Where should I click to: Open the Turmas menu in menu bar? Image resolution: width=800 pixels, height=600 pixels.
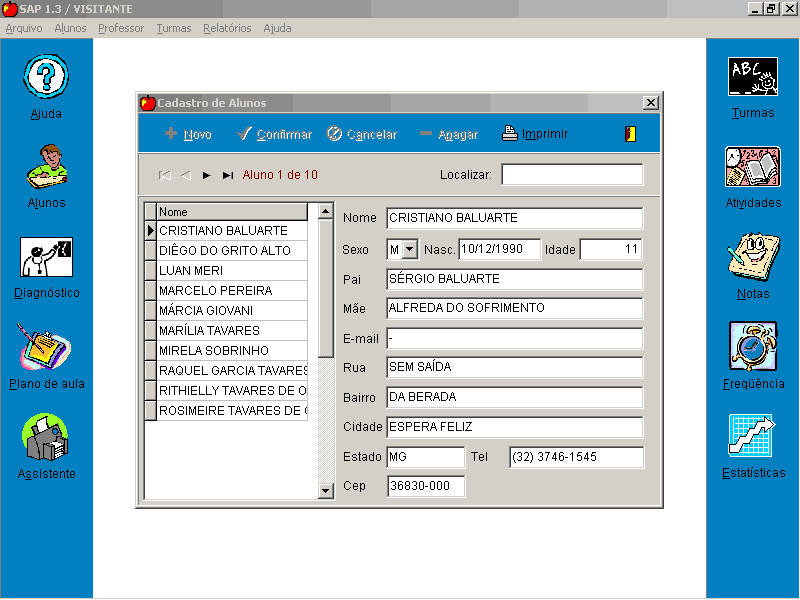[173, 28]
